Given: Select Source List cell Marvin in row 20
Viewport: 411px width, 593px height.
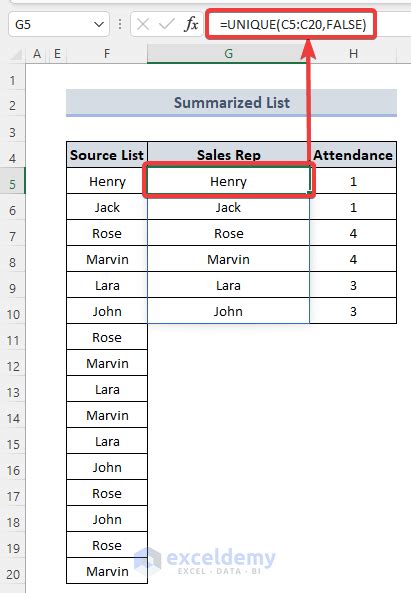Looking at the screenshot, I should (x=107, y=571).
